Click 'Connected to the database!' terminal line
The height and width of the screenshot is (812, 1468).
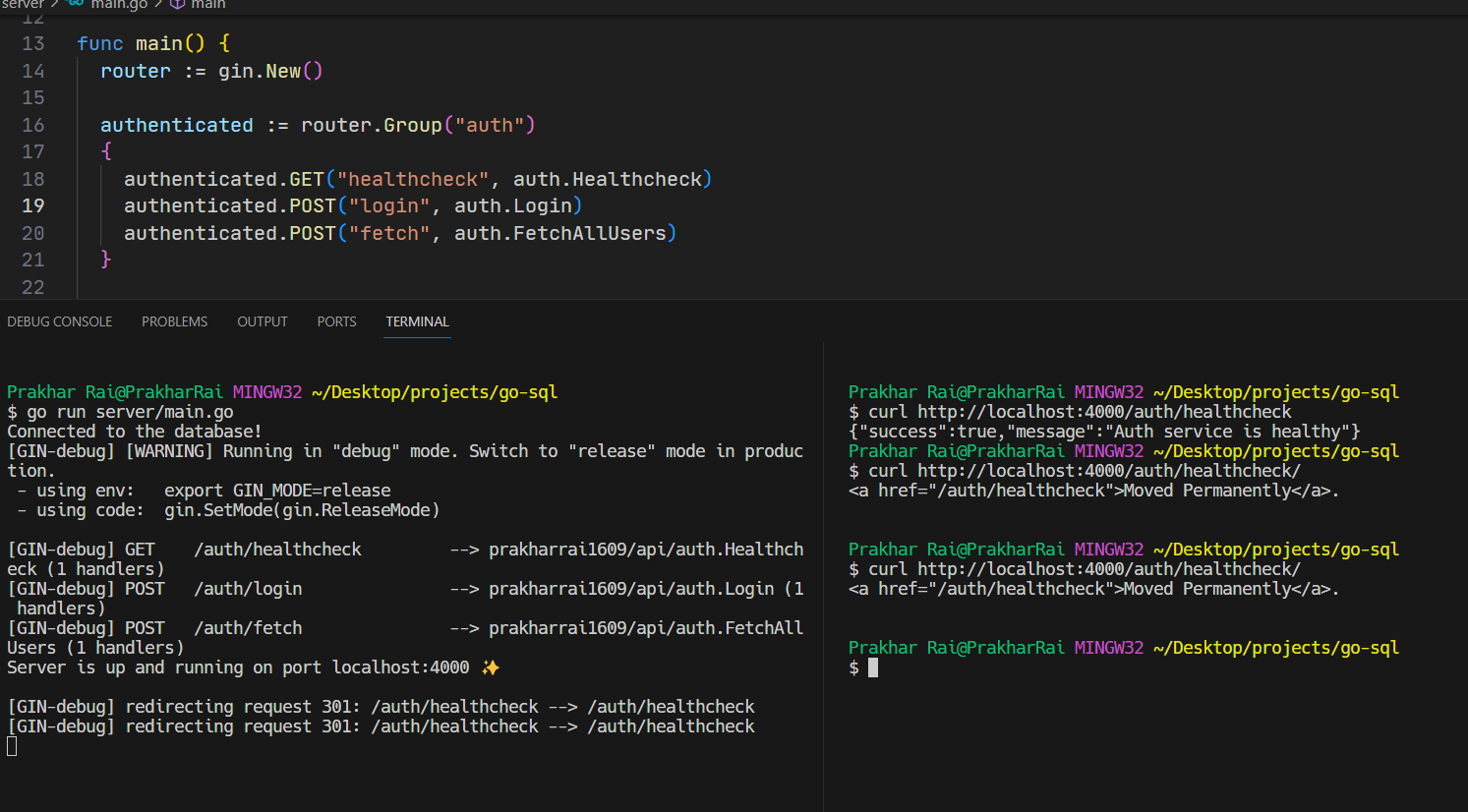135,432
